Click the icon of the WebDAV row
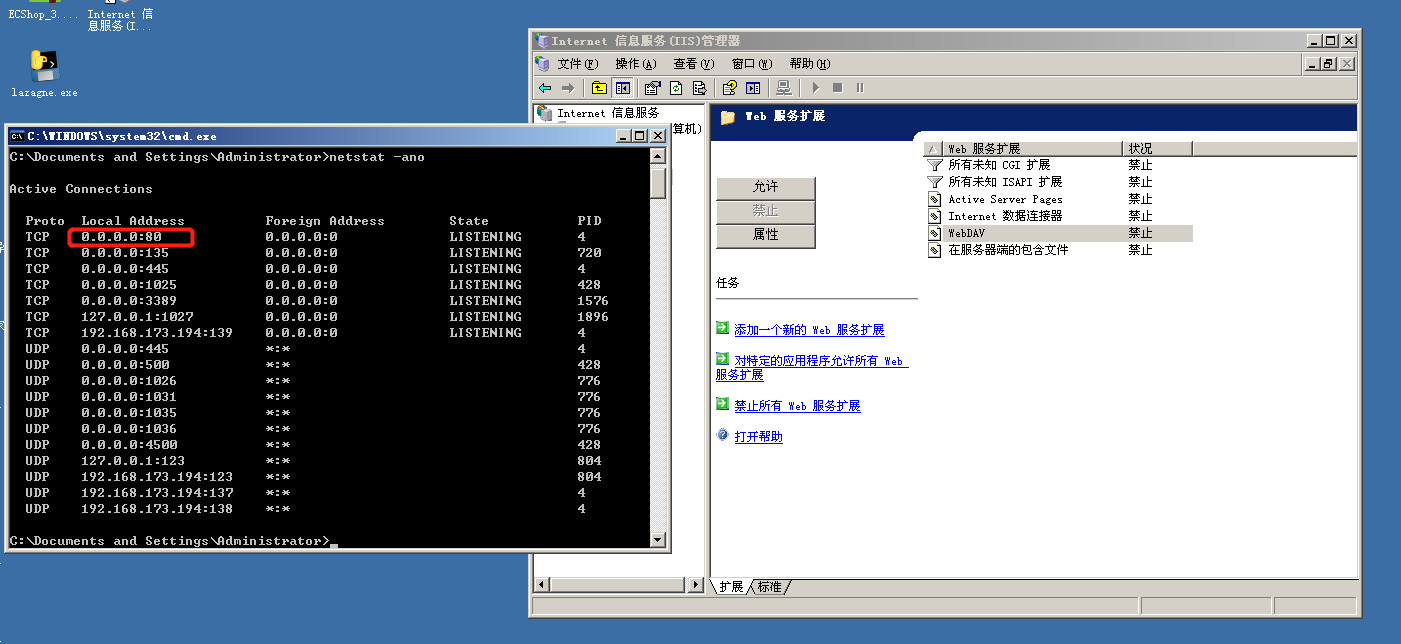Screen dimensions: 1401x644 pyautogui.click(x=935, y=233)
